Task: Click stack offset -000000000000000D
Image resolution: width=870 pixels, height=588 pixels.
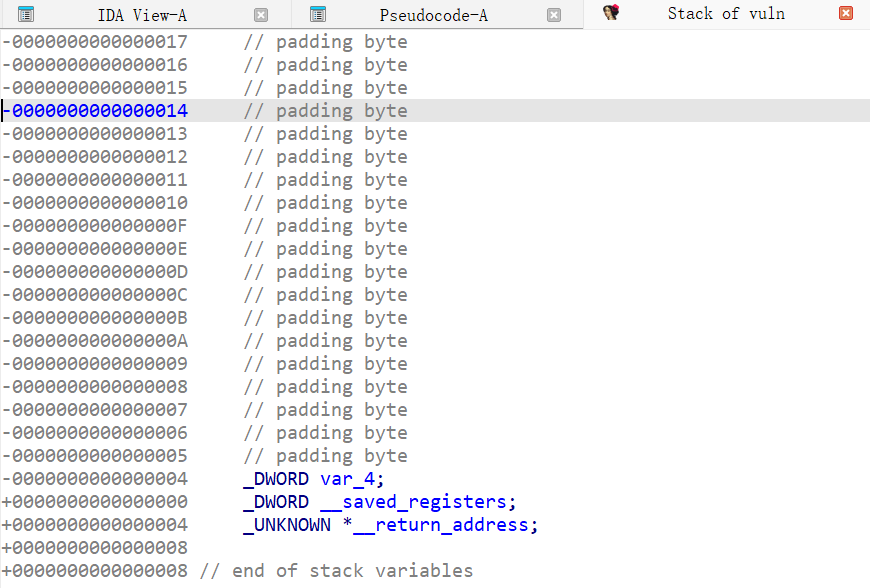Action: [95, 272]
